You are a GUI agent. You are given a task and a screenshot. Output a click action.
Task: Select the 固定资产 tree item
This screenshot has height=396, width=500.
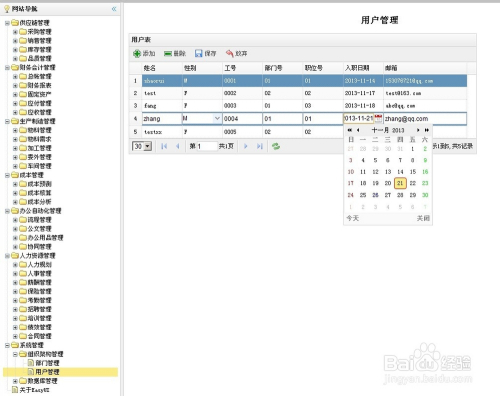pyautogui.click(x=39, y=94)
